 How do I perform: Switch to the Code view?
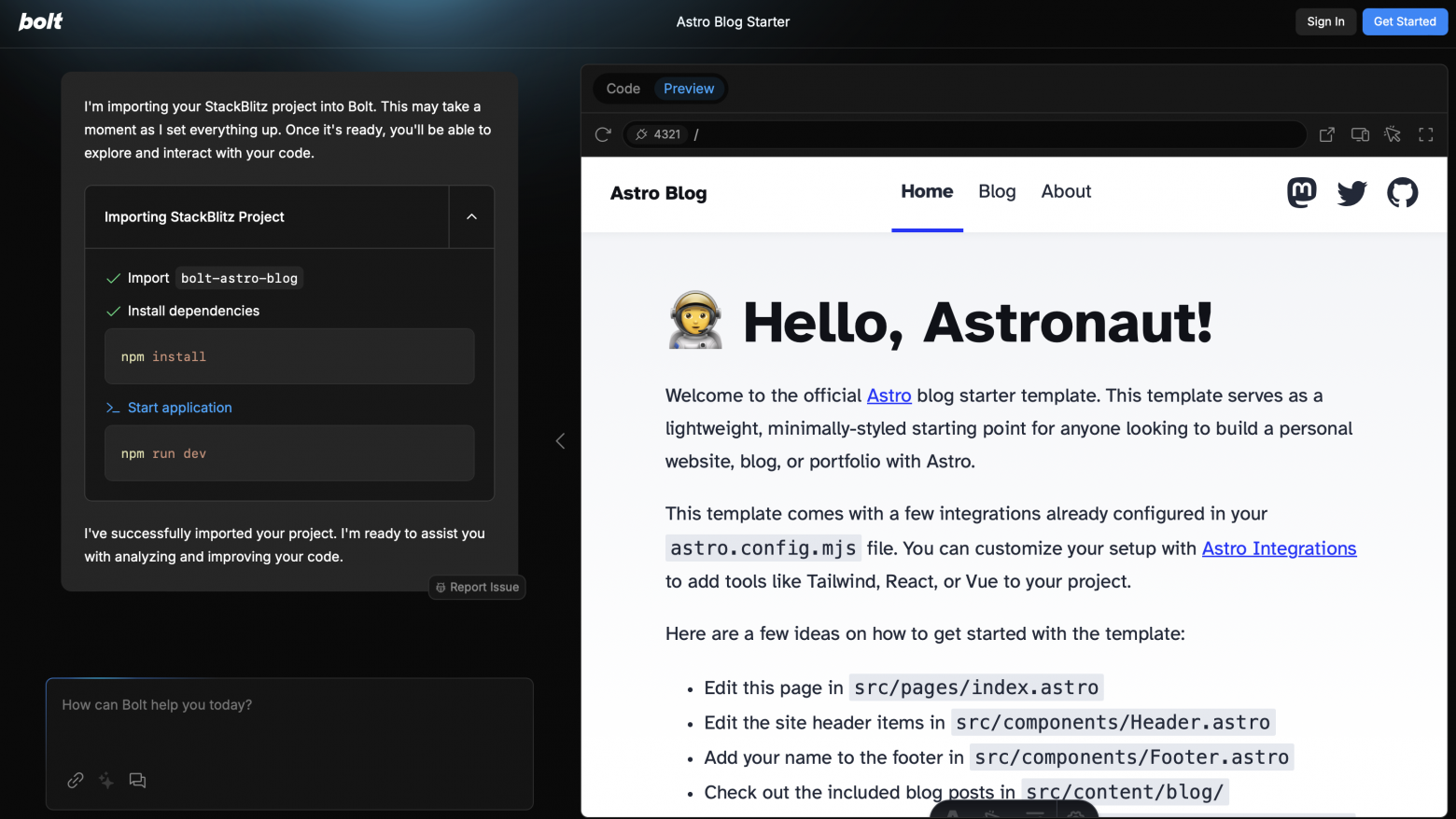623,89
